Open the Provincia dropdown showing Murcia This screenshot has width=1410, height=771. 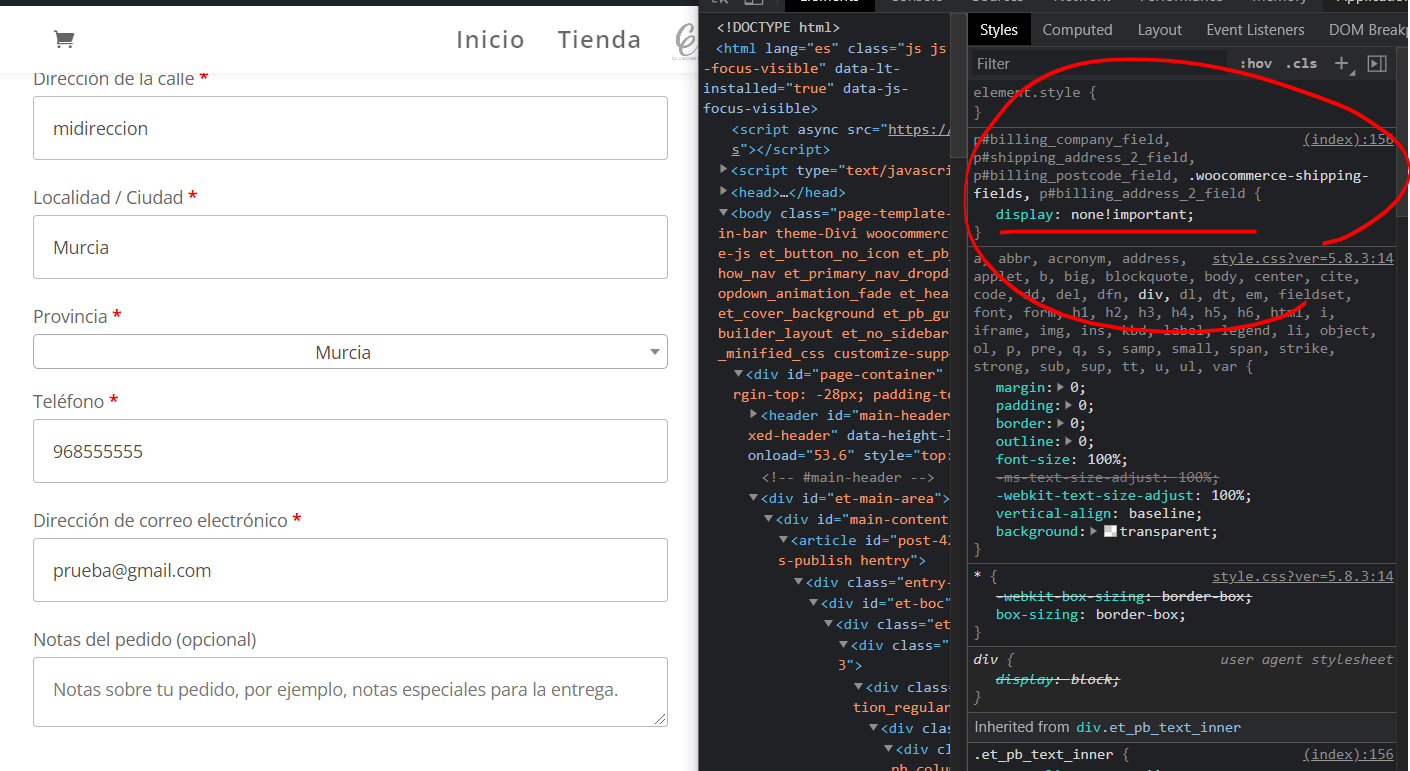tap(350, 352)
